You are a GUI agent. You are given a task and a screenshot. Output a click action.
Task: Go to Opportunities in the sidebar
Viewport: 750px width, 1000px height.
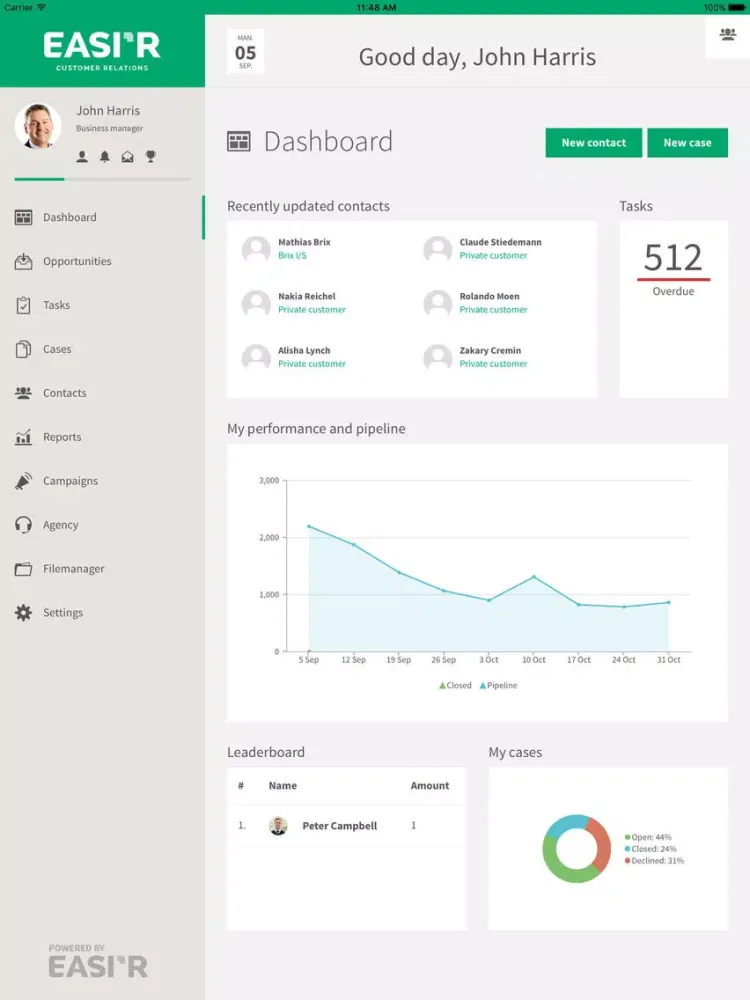tap(77, 261)
